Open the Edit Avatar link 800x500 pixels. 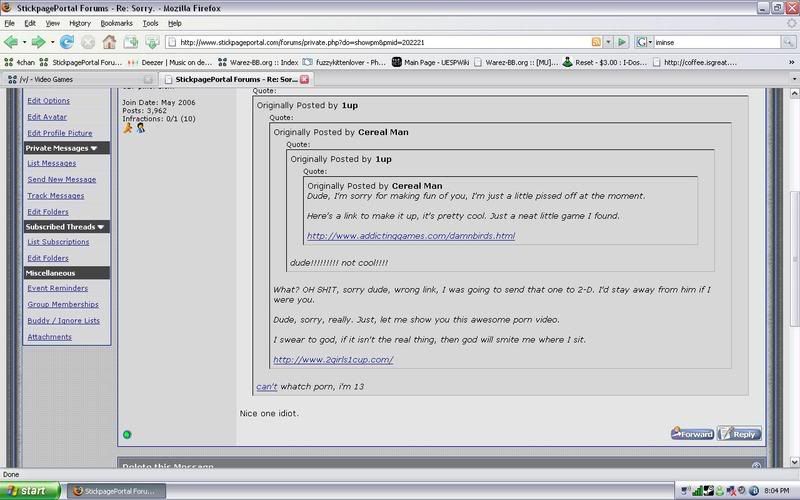(47, 117)
